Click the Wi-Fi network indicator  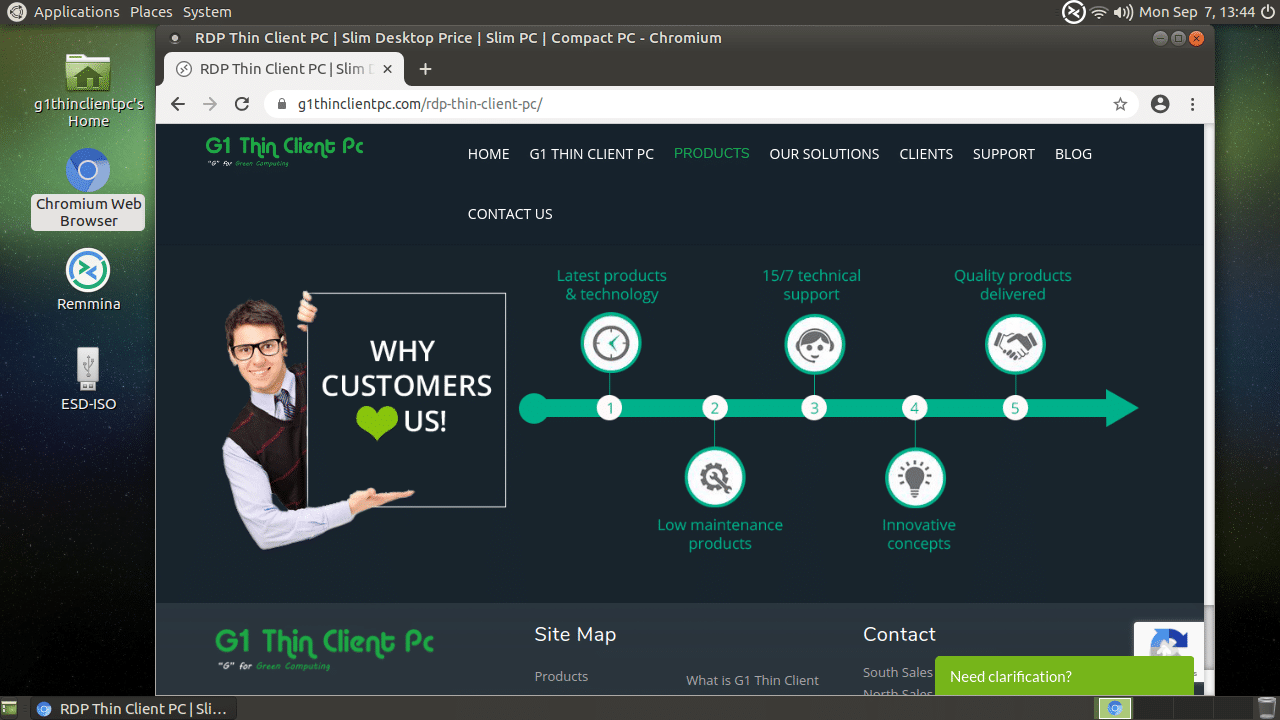(x=1099, y=12)
